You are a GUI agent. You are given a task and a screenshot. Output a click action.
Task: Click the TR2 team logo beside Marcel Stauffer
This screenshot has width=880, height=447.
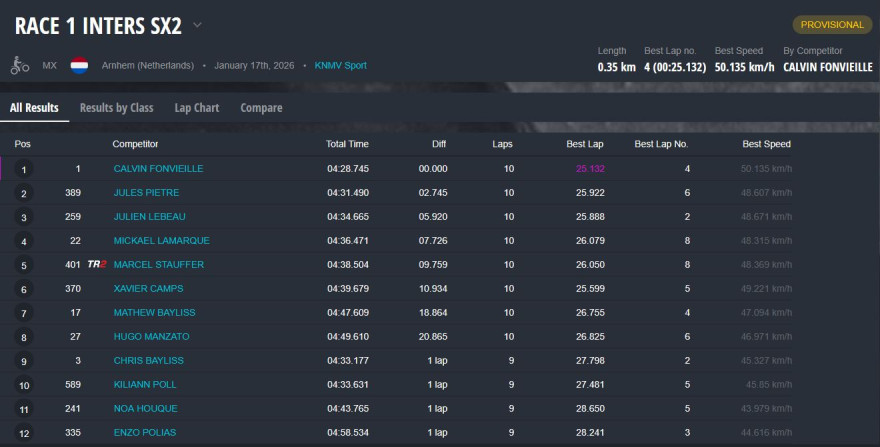pos(97,264)
